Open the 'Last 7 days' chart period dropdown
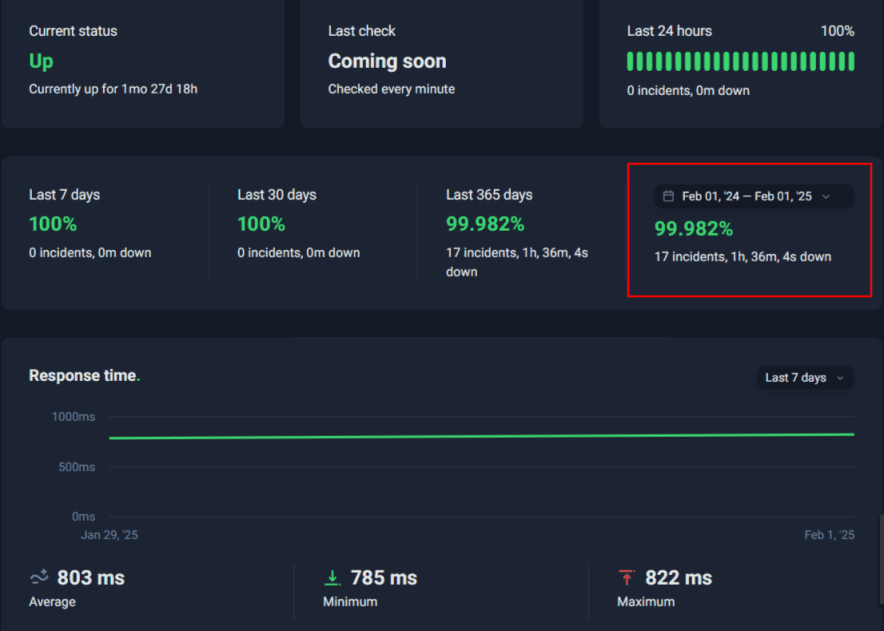884x631 pixels. click(x=805, y=378)
